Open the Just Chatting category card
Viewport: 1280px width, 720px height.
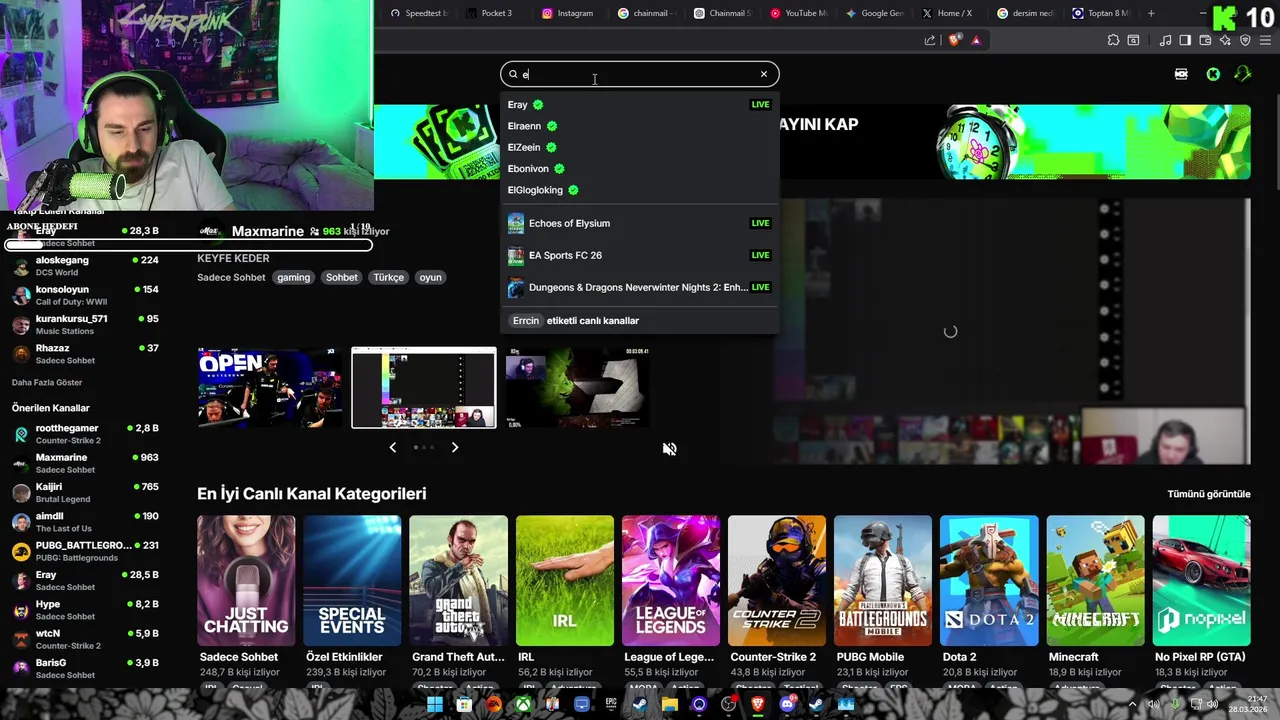(246, 581)
